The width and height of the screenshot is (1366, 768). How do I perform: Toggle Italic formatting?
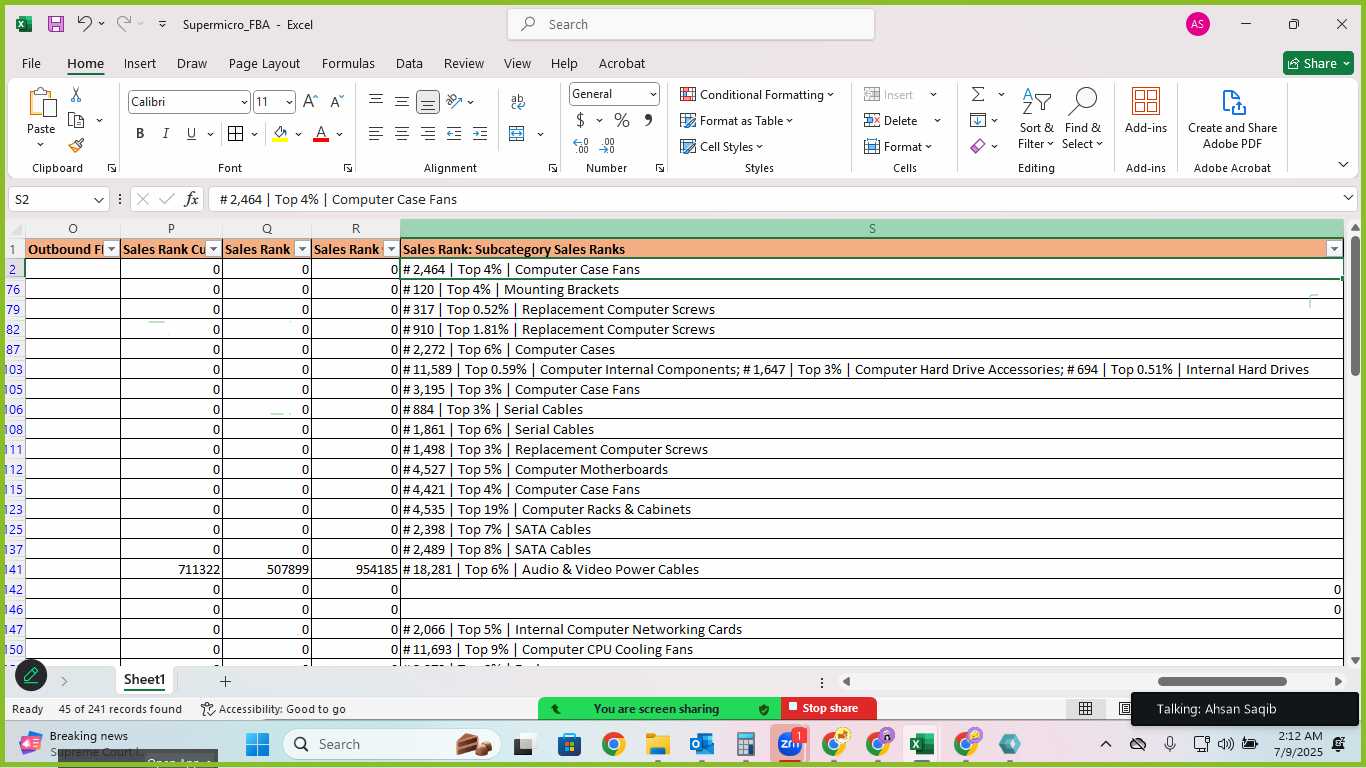click(x=166, y=134)
